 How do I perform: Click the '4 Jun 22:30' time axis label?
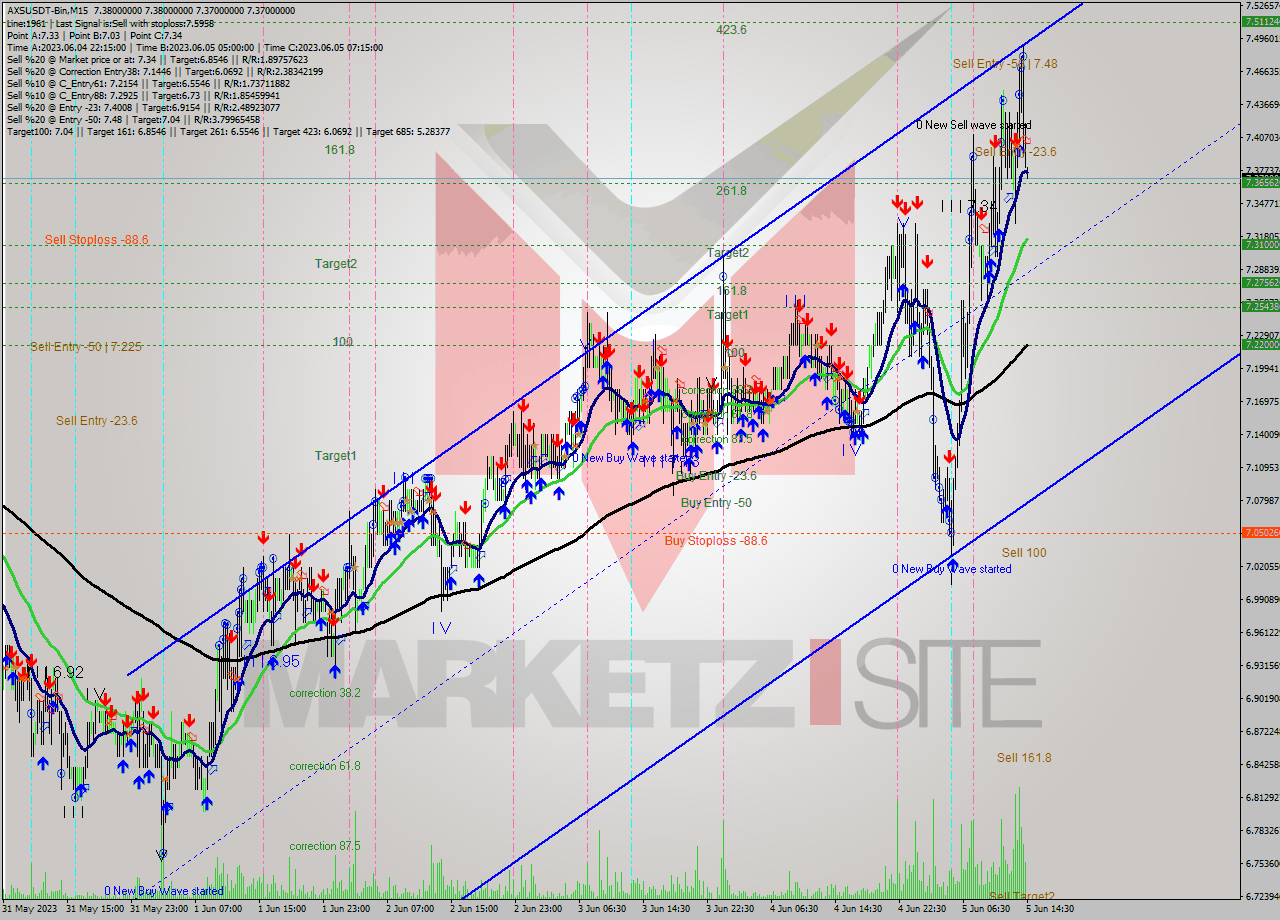(923, 909)
